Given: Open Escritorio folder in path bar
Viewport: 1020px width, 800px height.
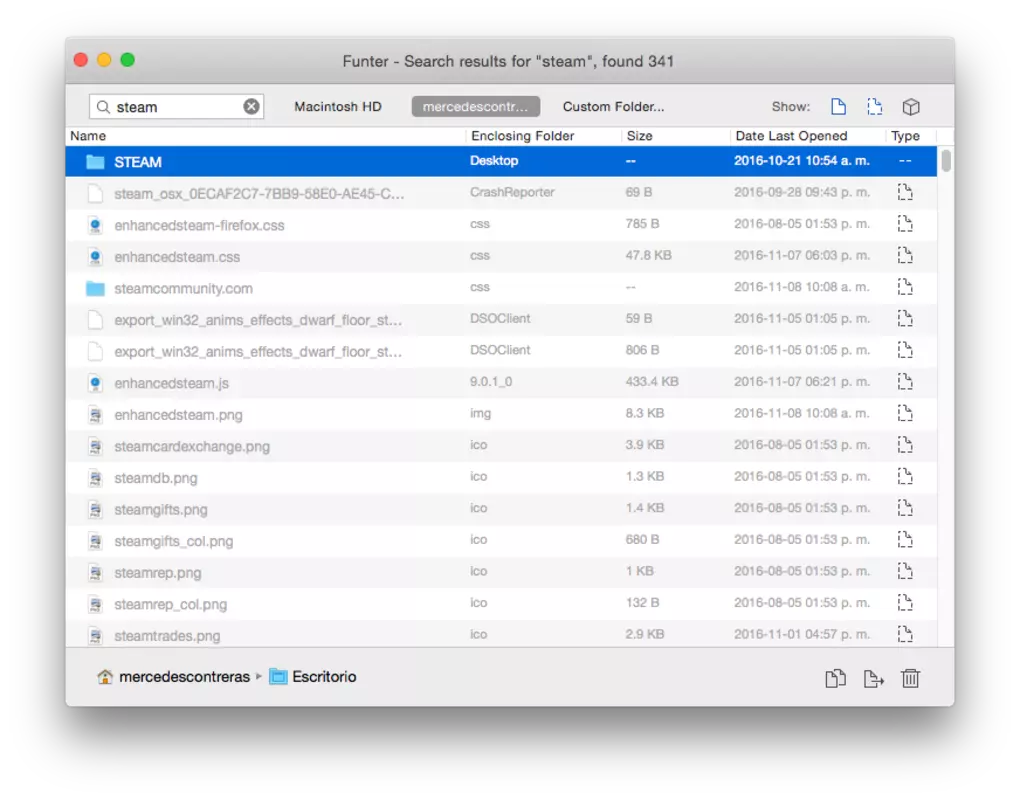Looking at the screenshot, I should [313, 677].
